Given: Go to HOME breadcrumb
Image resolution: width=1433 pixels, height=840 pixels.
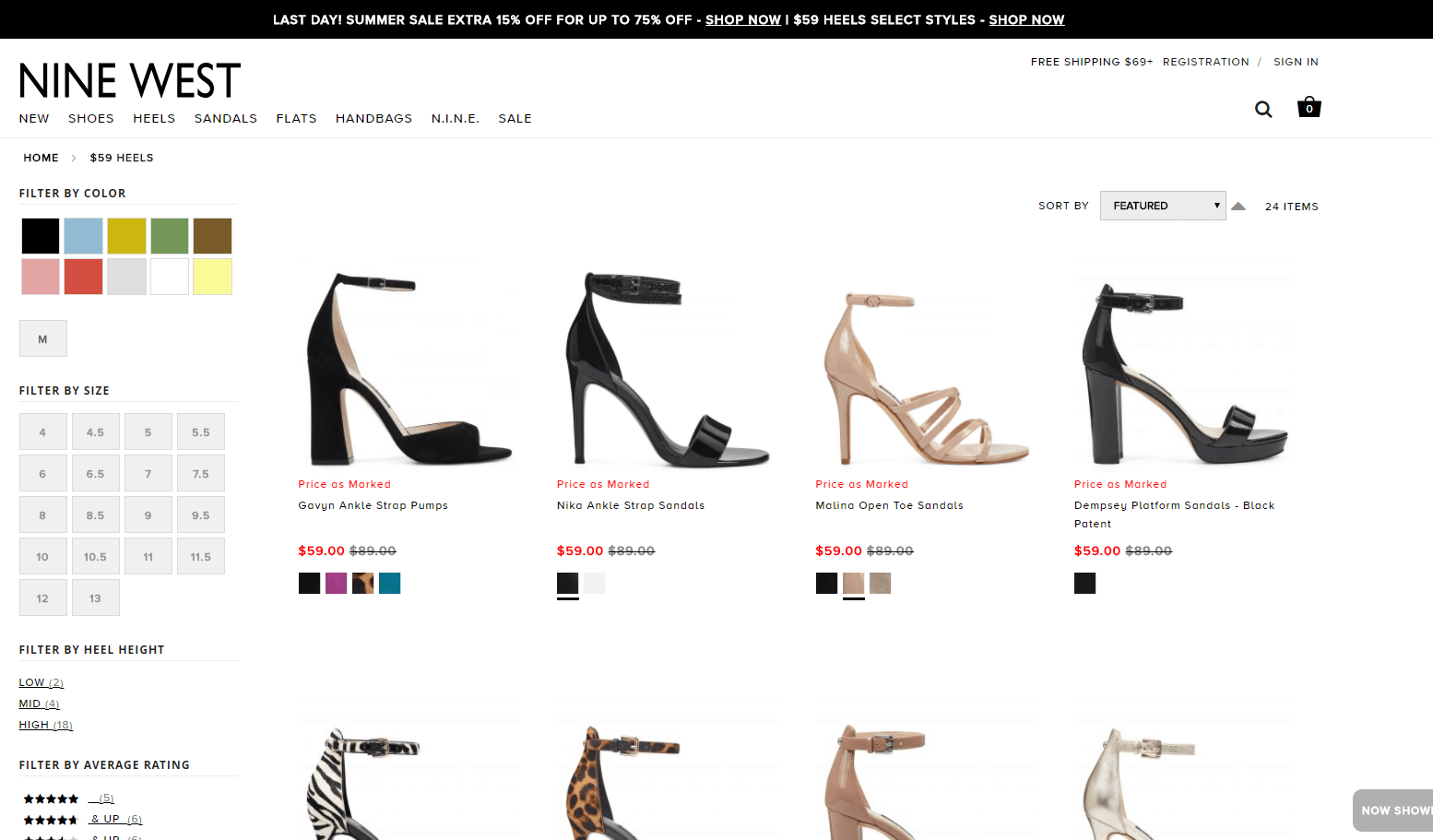Looking at the screenshot, I should pyautogui.click(x=41, y=158).
